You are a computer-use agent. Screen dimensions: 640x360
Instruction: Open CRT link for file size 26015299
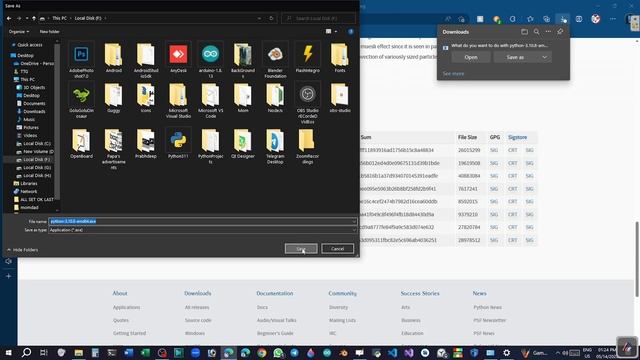513,150
